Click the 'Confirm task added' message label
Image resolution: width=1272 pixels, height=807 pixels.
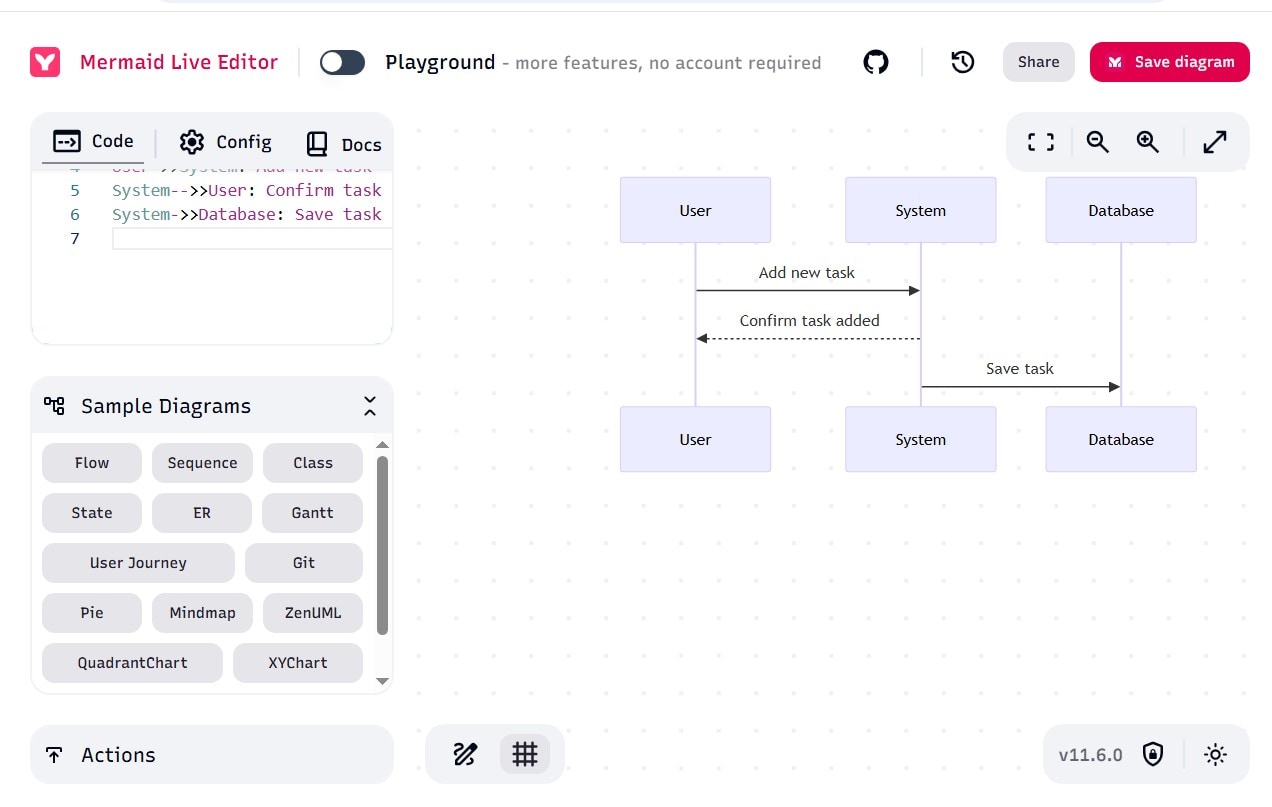(x=810, y=320)
